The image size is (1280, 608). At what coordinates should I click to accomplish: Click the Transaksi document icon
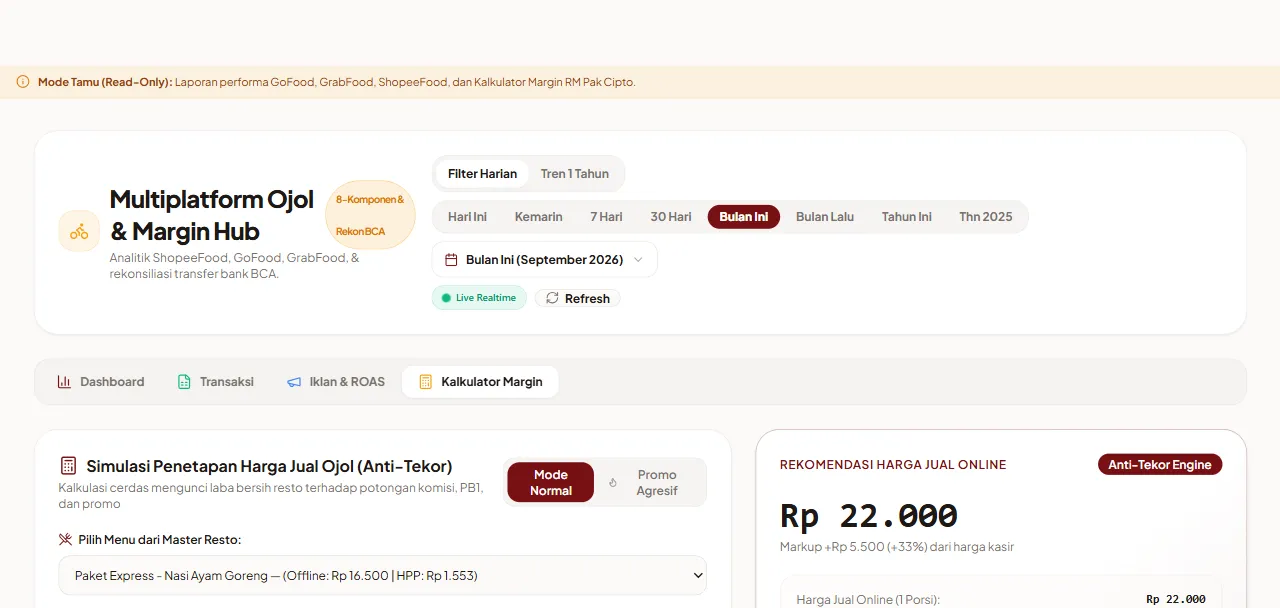point(184,381)
